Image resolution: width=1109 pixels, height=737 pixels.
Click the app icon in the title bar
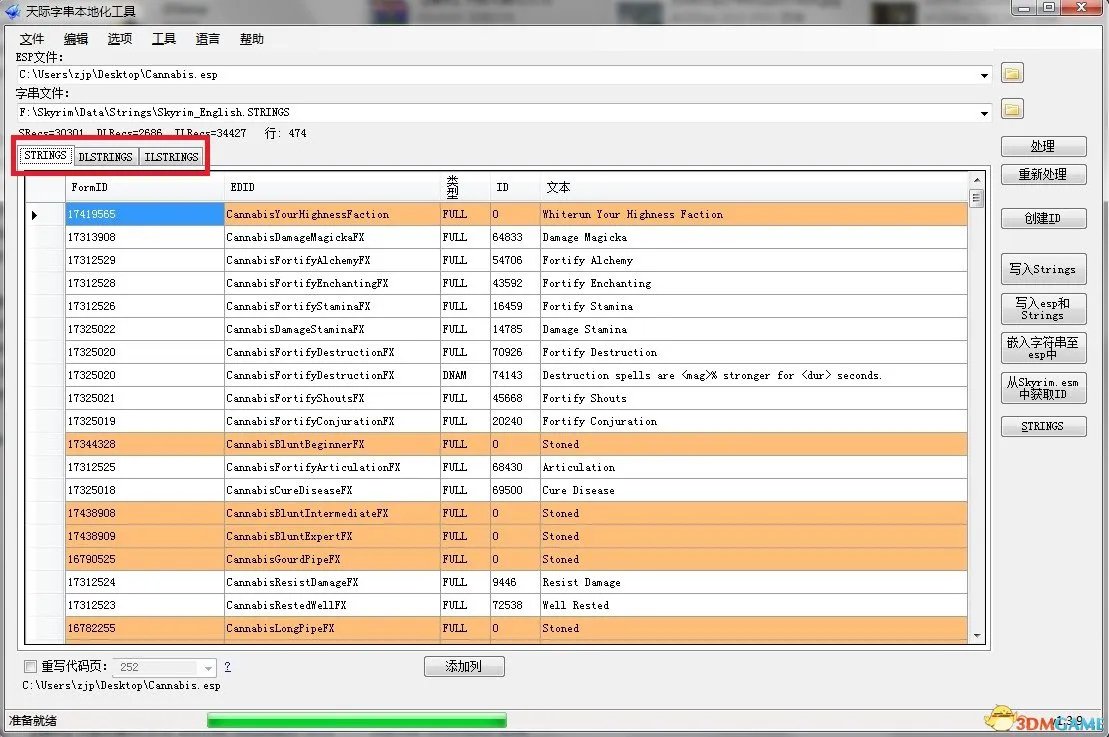[13, 11]
